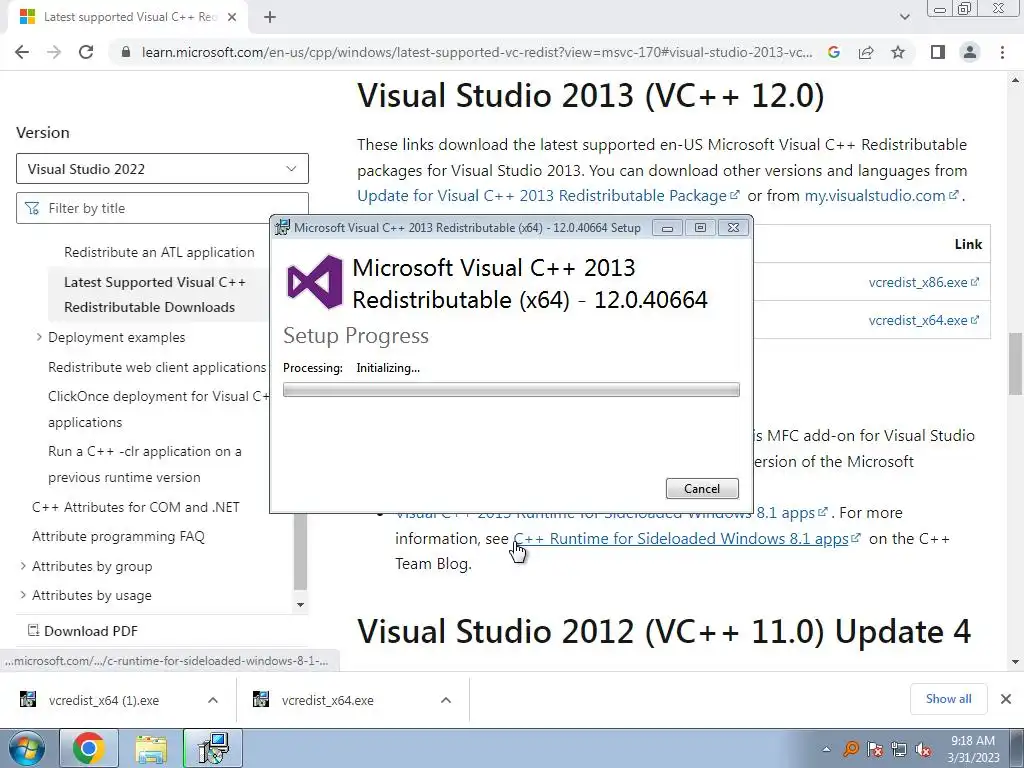Image resolution: width=1024 pixels, height=768 pixels.
Task: Bookmark this page with the star
Action: (898, 52)
